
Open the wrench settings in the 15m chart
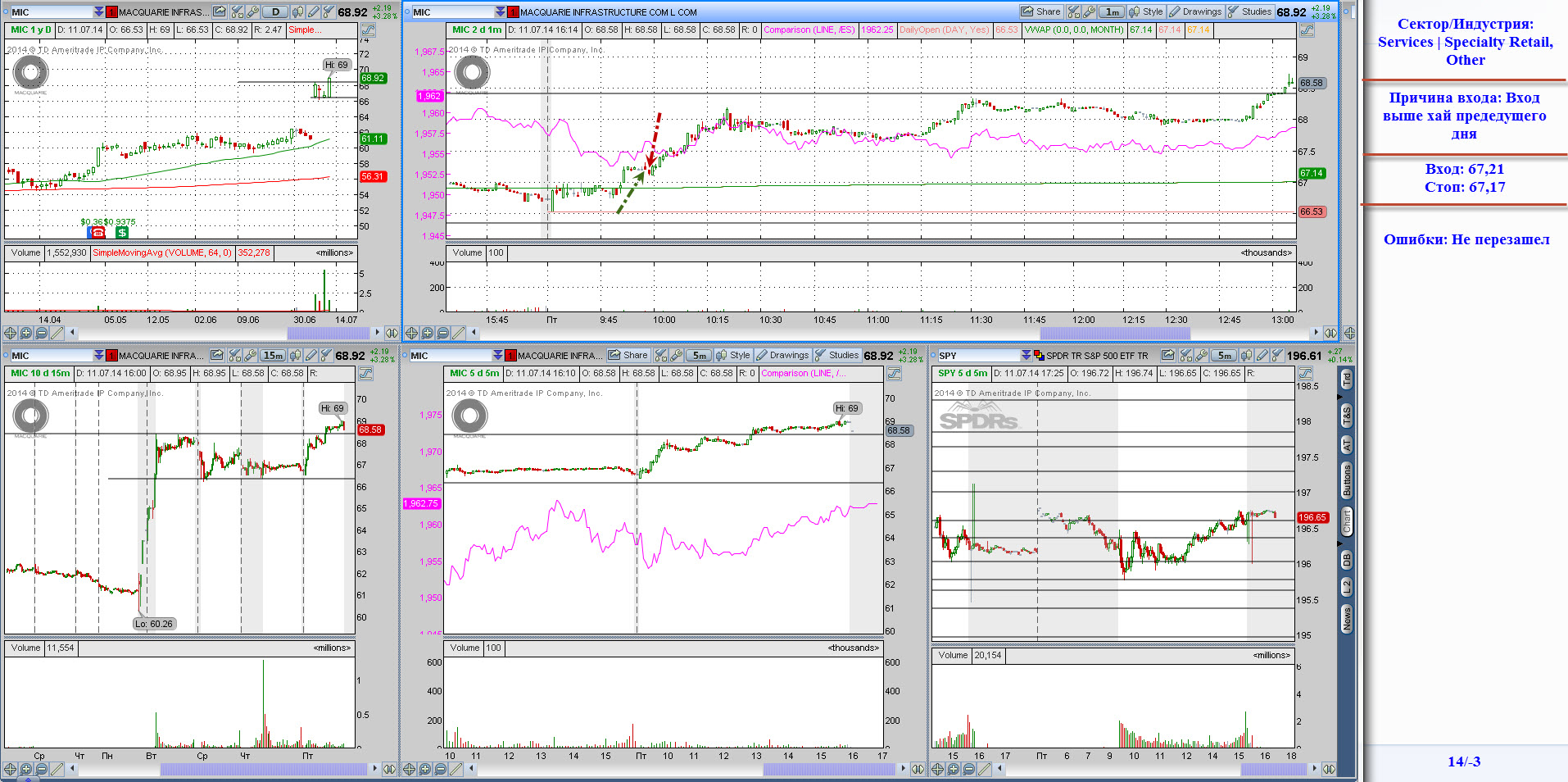point(250,355)
